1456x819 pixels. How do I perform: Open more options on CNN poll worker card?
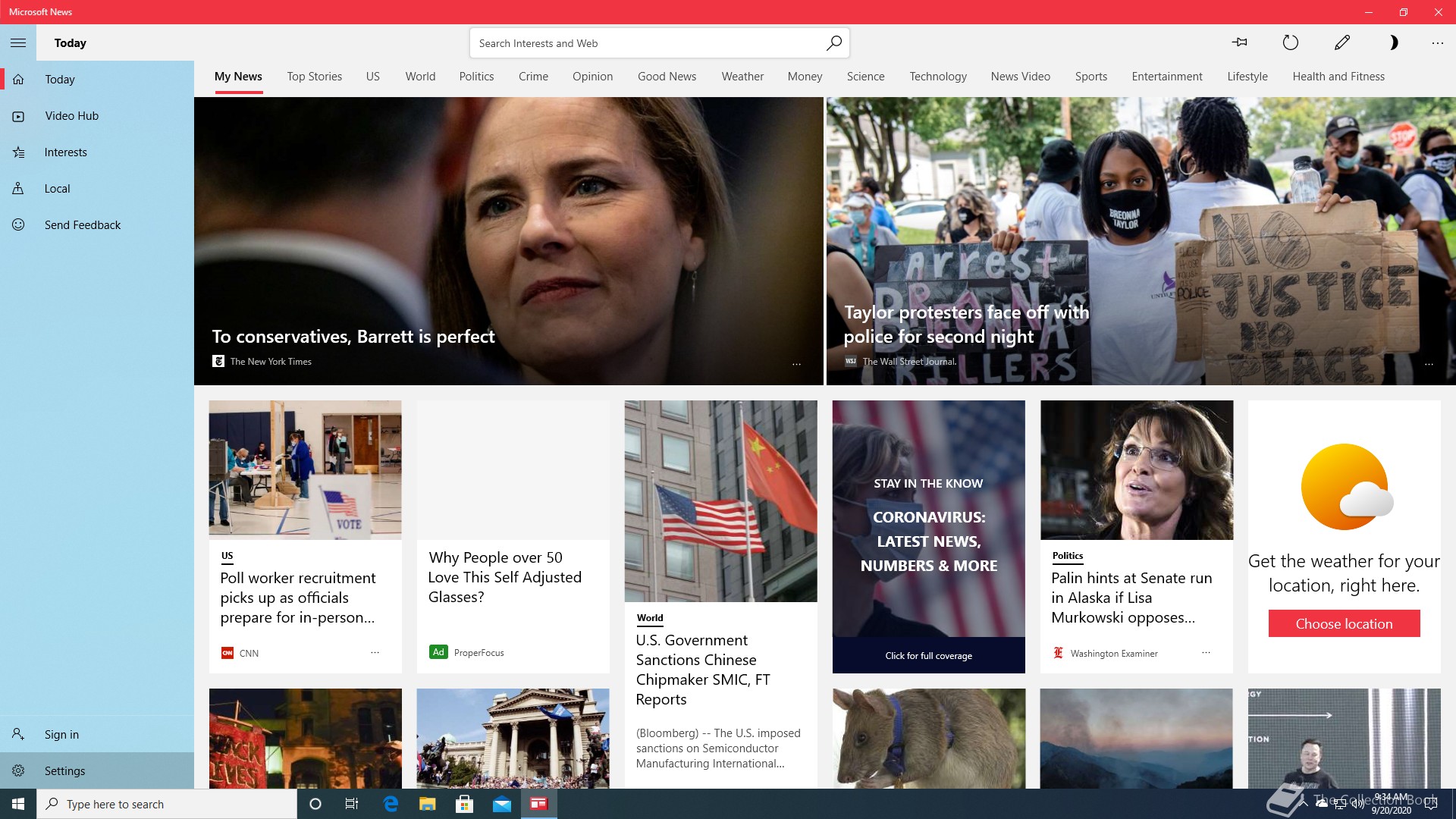pos(375,652)
